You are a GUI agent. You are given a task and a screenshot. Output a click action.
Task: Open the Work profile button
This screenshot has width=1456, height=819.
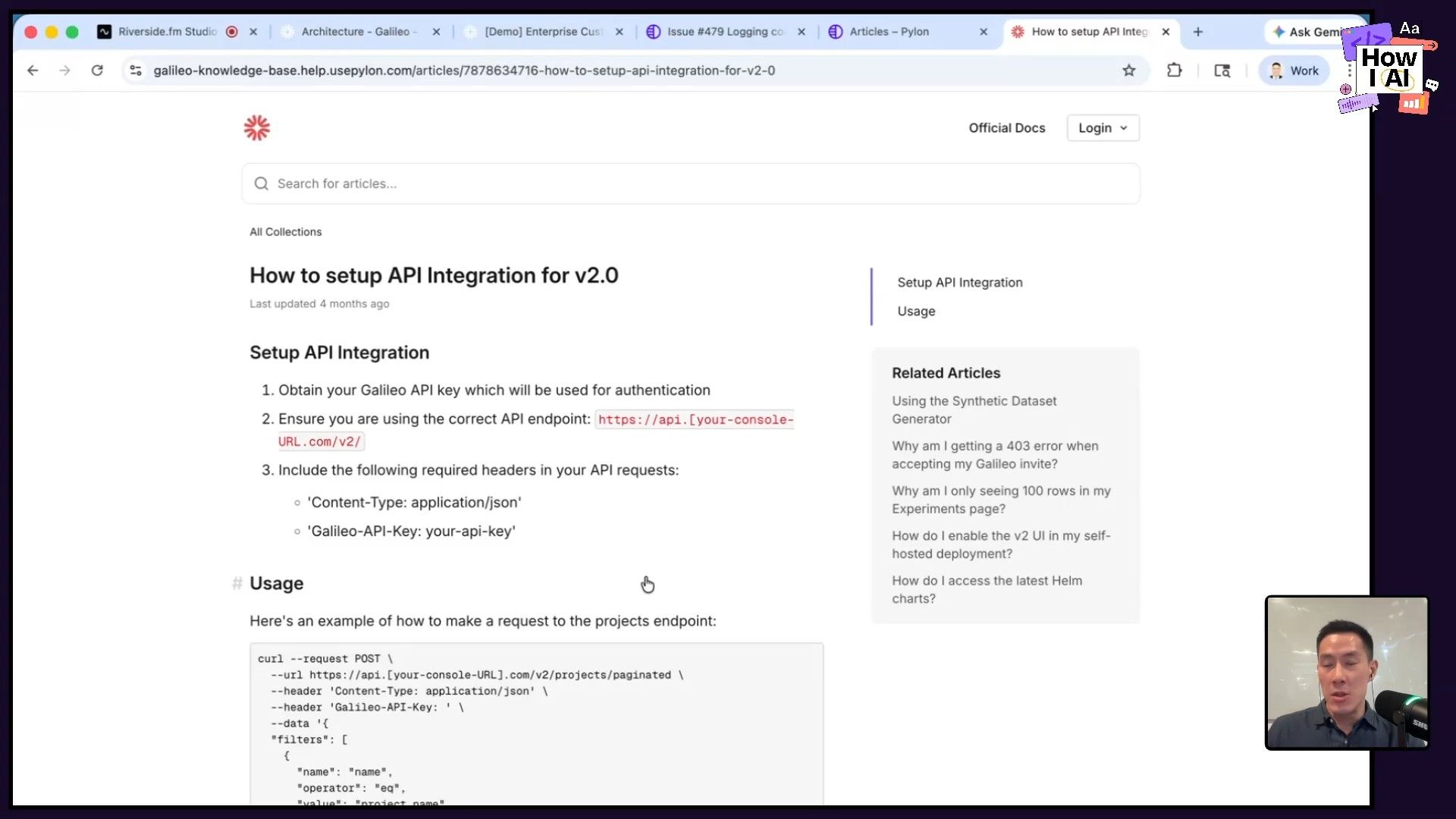pyautogui.click(x=1294, y=71)
